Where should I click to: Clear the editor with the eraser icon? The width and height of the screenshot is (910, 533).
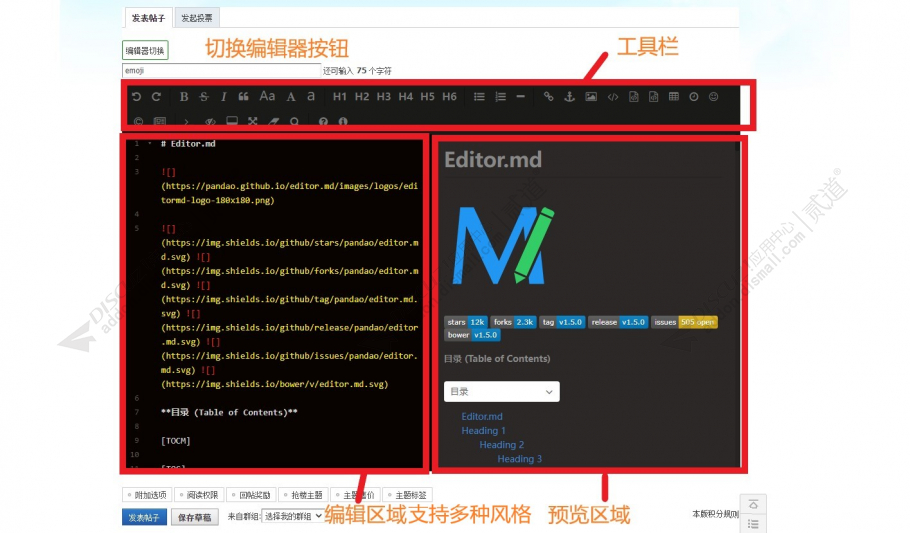(x=273, y=121)
